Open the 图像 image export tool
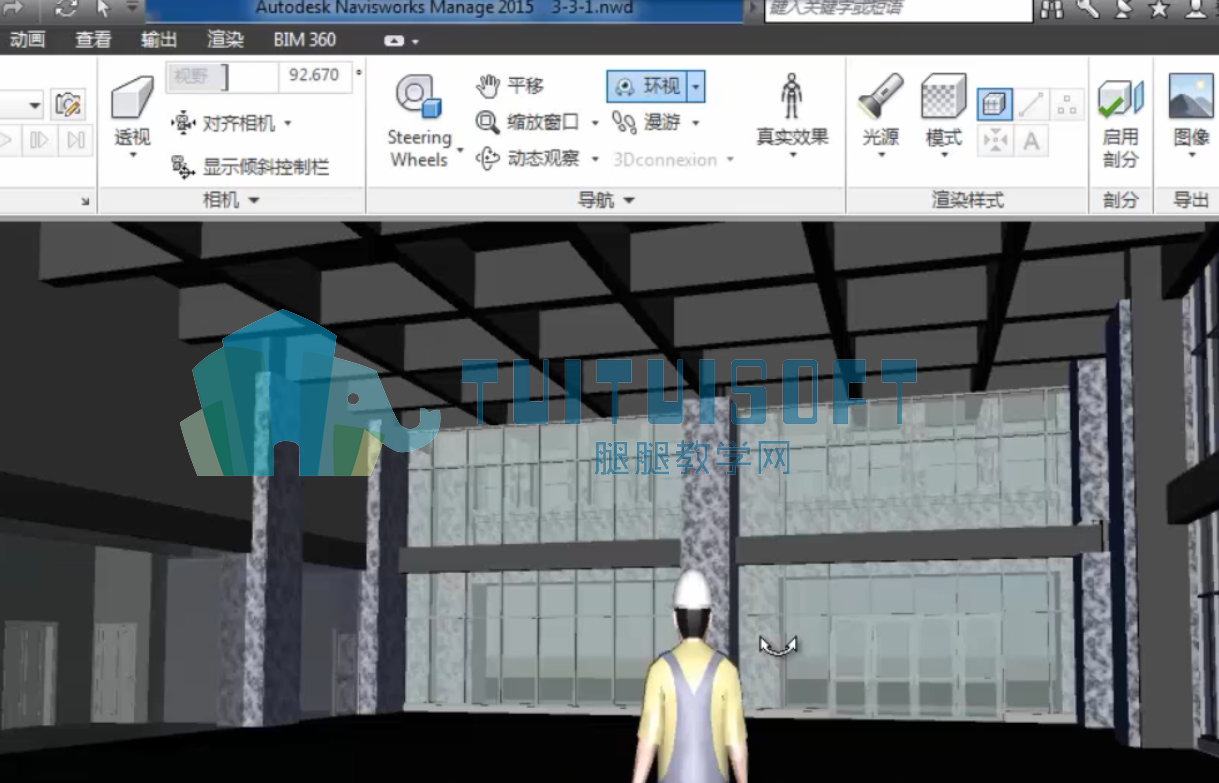 point(1191,114)
